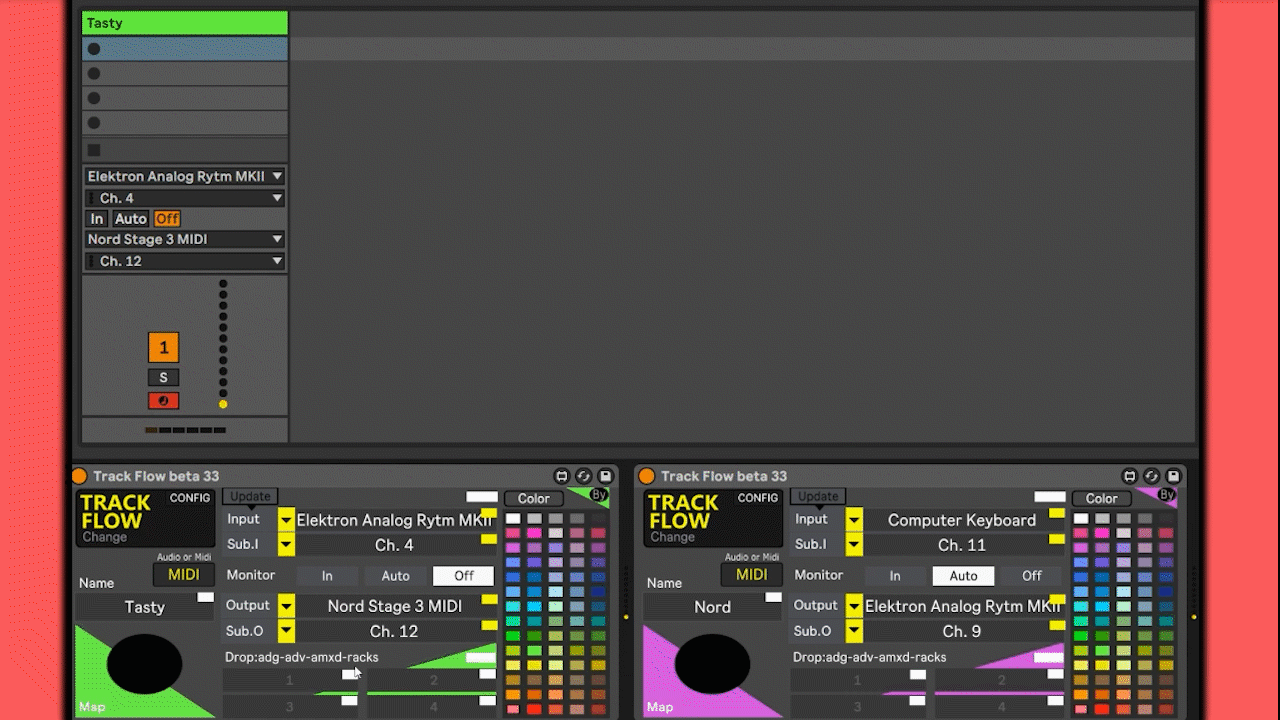Screen dimensions: 1280x720
Task: Arm the Tasty track for recording
Action: point(163,401)
